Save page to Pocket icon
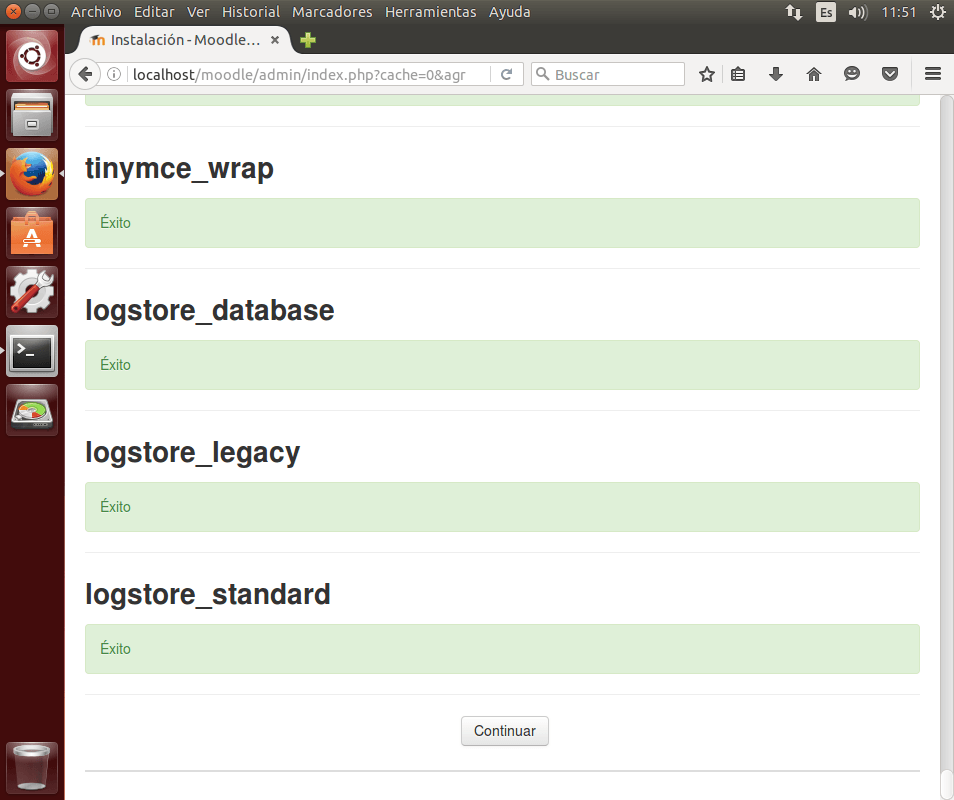 click(890, 74)
